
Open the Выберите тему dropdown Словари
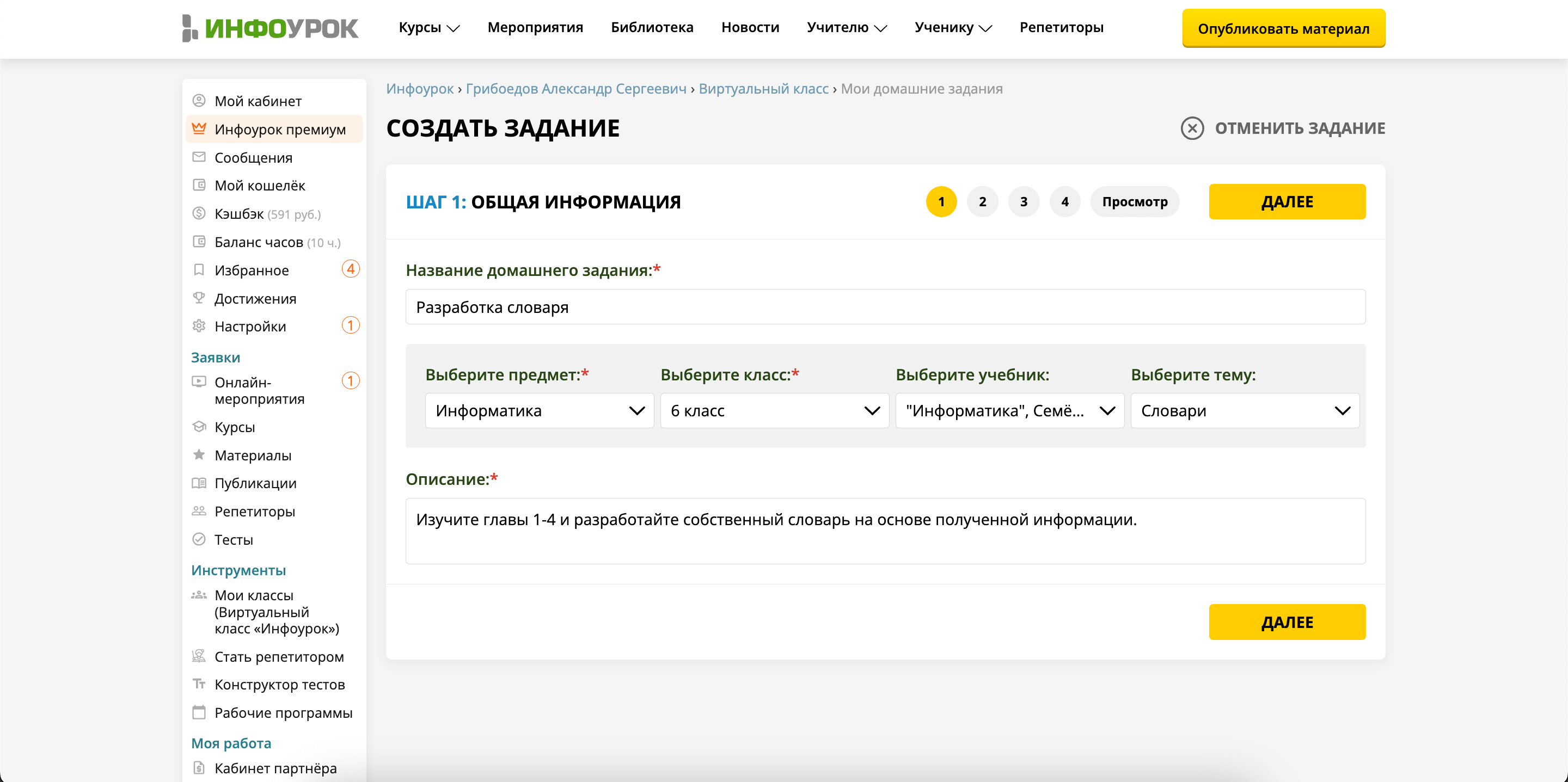(1245, 411)
